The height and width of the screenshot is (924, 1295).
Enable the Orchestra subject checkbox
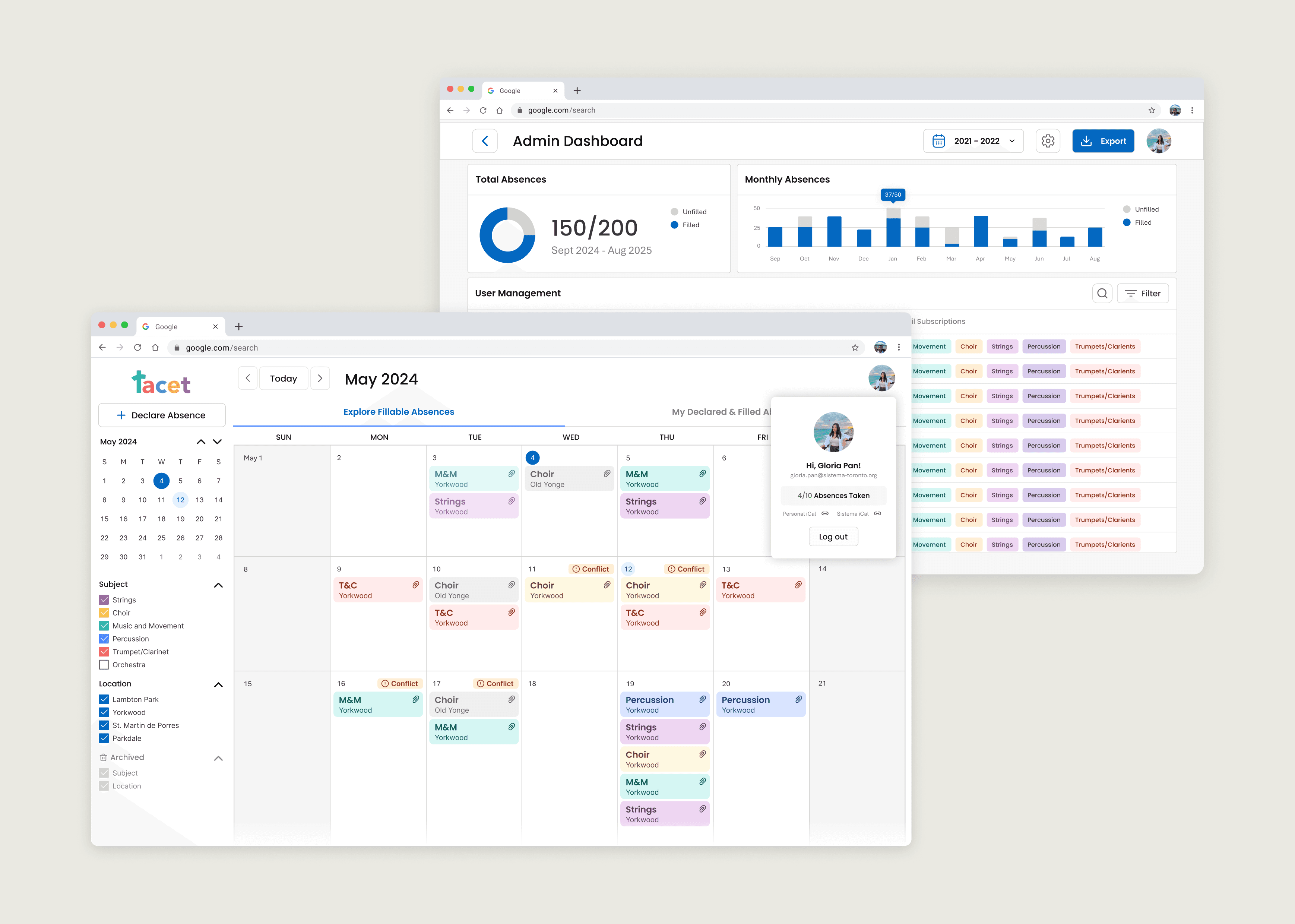click(x=104, y=665)
